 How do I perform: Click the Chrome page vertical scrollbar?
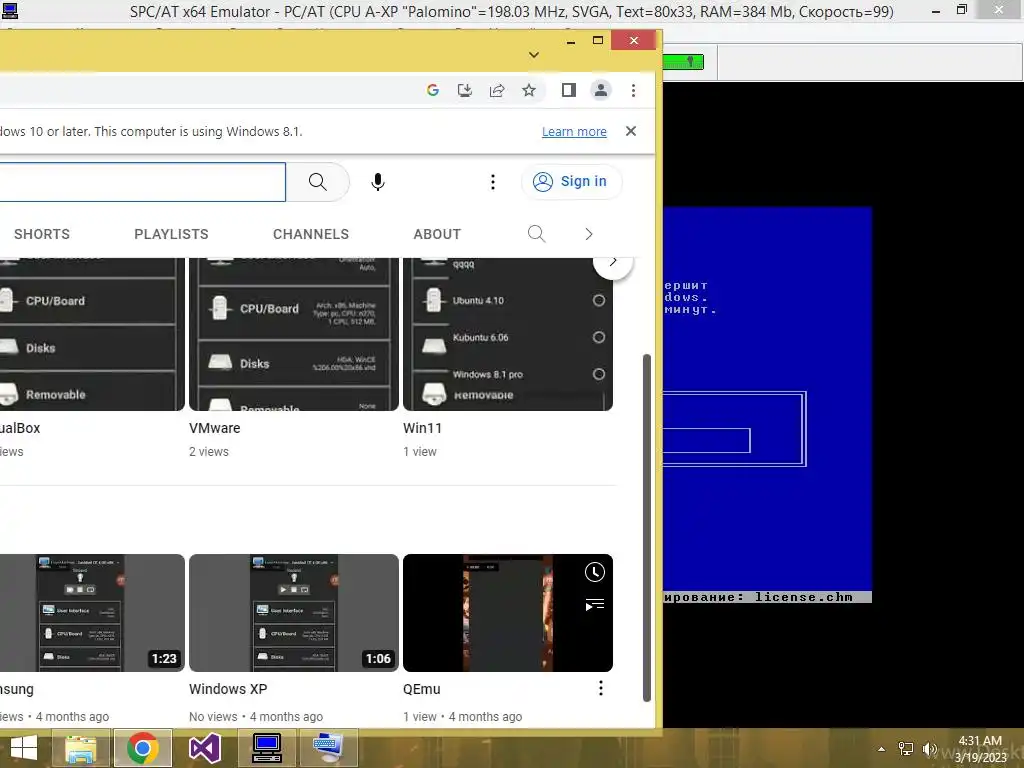coord(647,528)
